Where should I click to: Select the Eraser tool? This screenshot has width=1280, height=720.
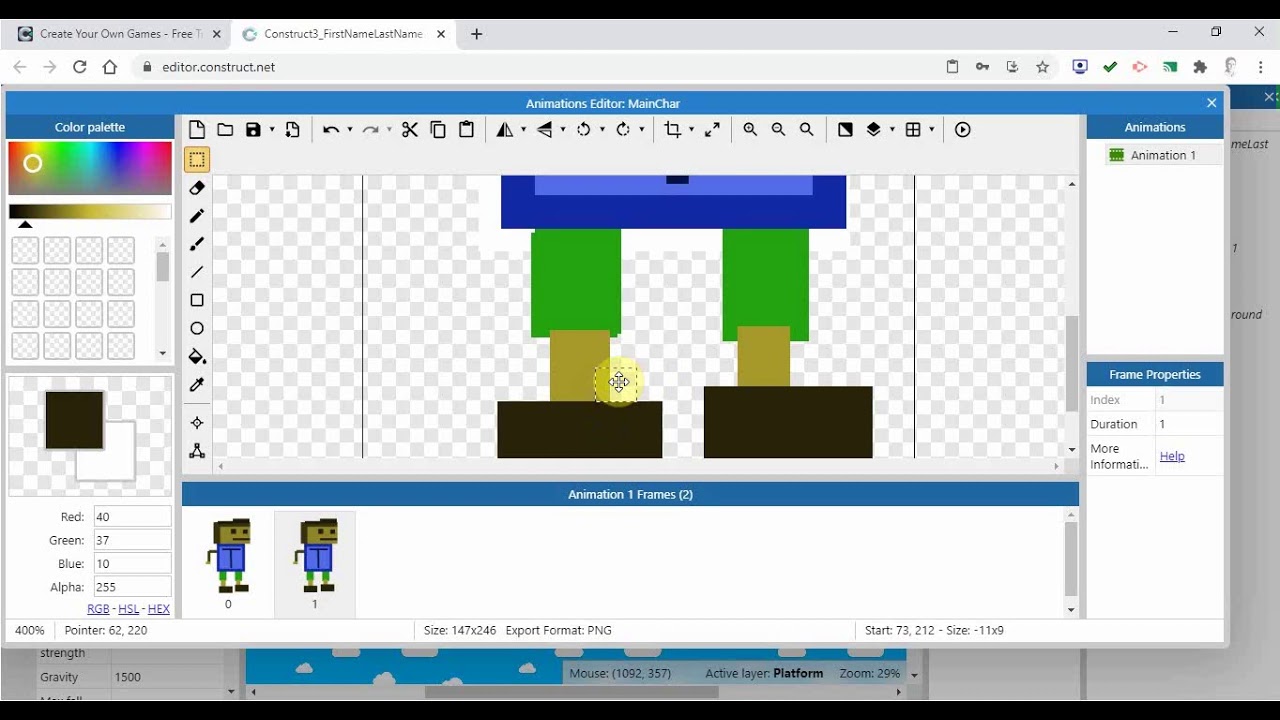pyautogui.click(x=197, y=188)
